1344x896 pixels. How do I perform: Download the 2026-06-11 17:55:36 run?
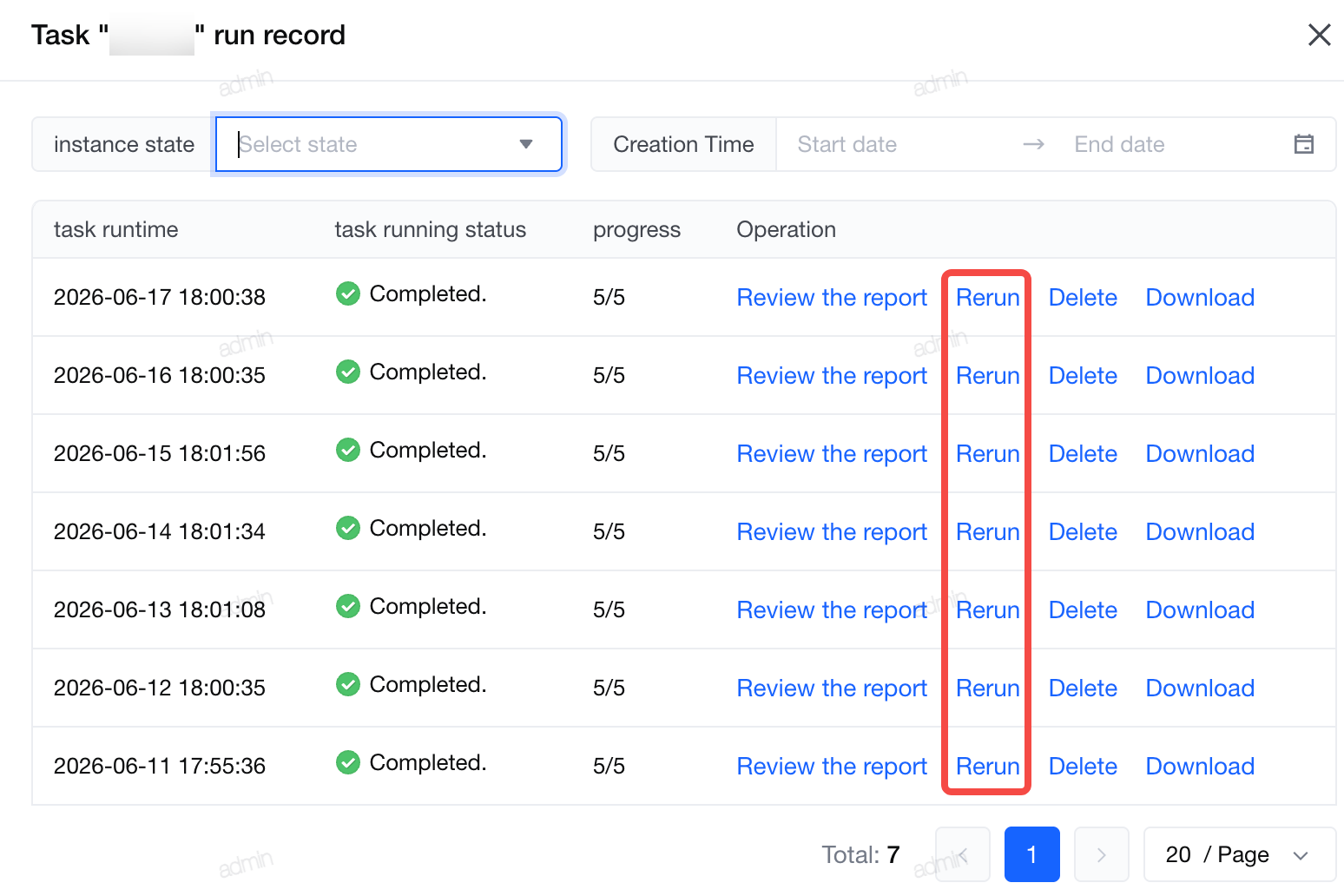click(1200, 766)
